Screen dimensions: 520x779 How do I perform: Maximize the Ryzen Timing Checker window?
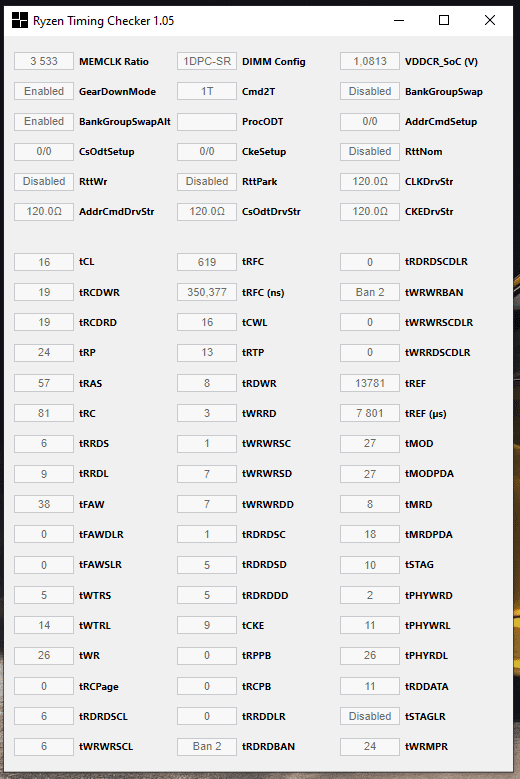coord(444,20)
